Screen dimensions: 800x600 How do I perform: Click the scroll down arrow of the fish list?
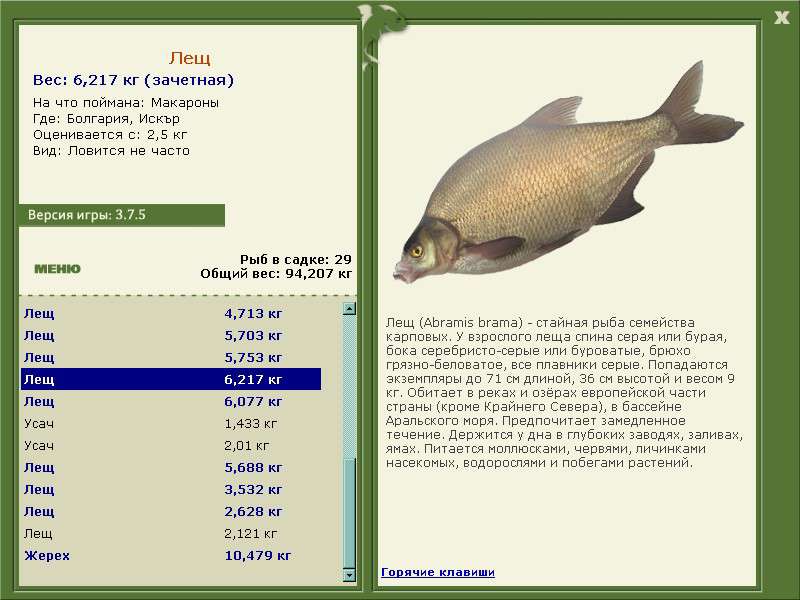pyautogui.click(x=349, y=575)
